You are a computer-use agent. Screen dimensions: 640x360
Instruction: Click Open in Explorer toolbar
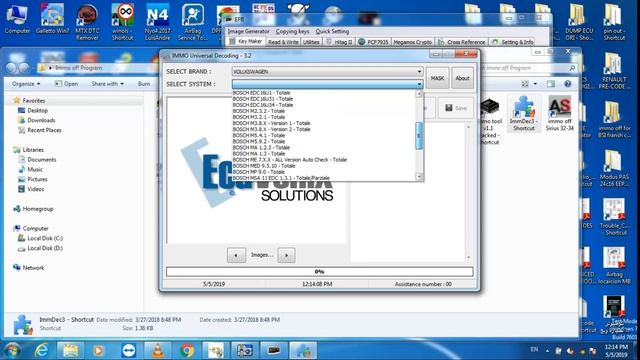click(x=66, y=84)
